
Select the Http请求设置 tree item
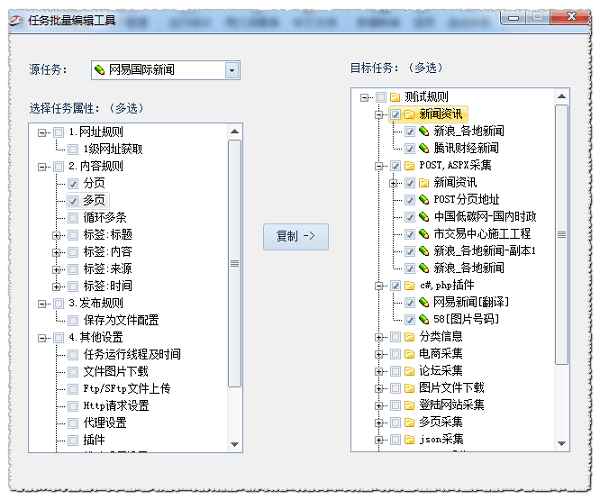tap(115, 405)
